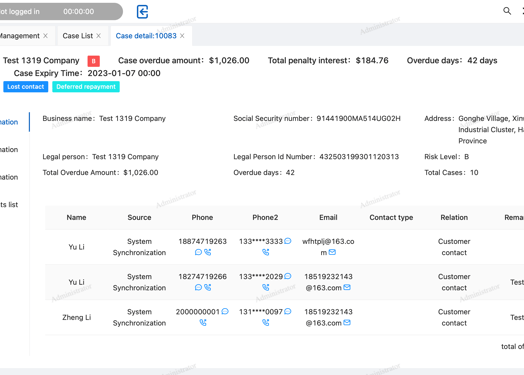Call phone number 18874719263
Screen dimensions: 524x375
coord(208,252)
